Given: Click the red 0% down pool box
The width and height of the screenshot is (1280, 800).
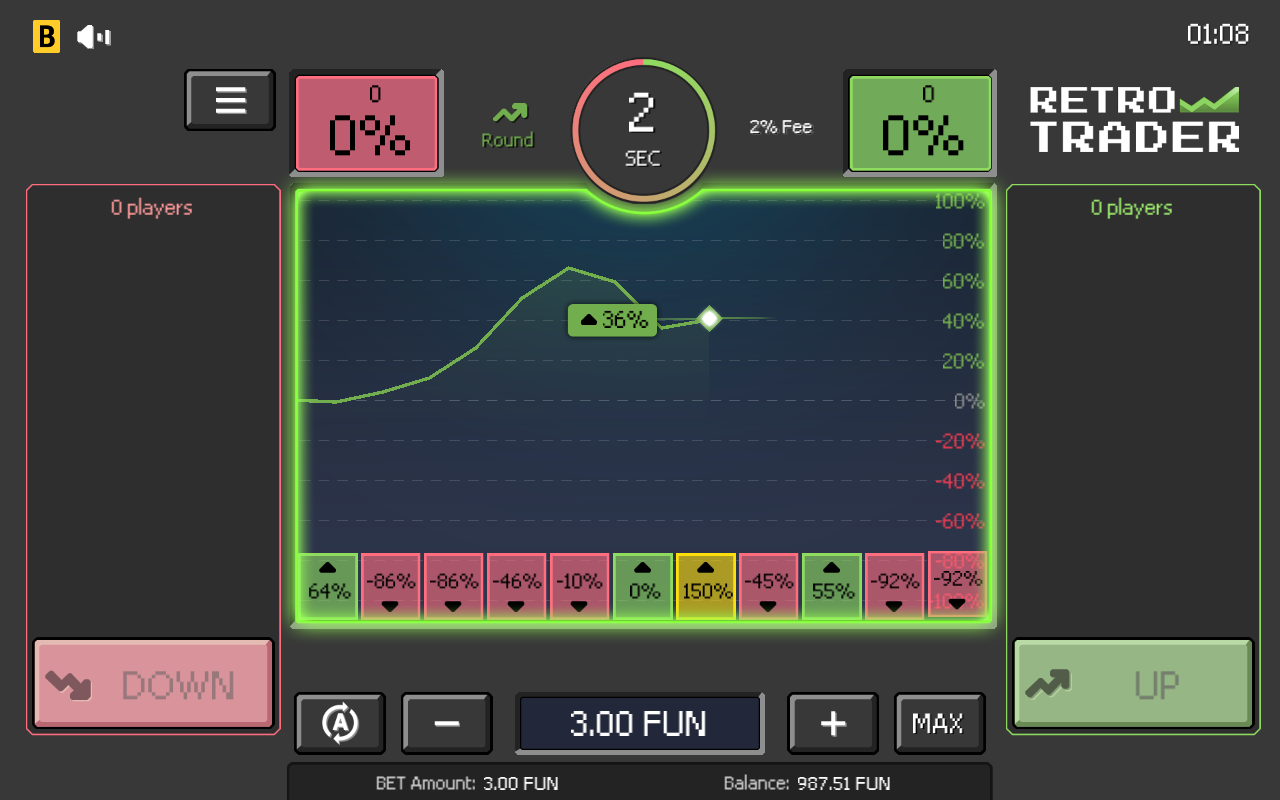Looking at the screenshot, I should [367, 124].
